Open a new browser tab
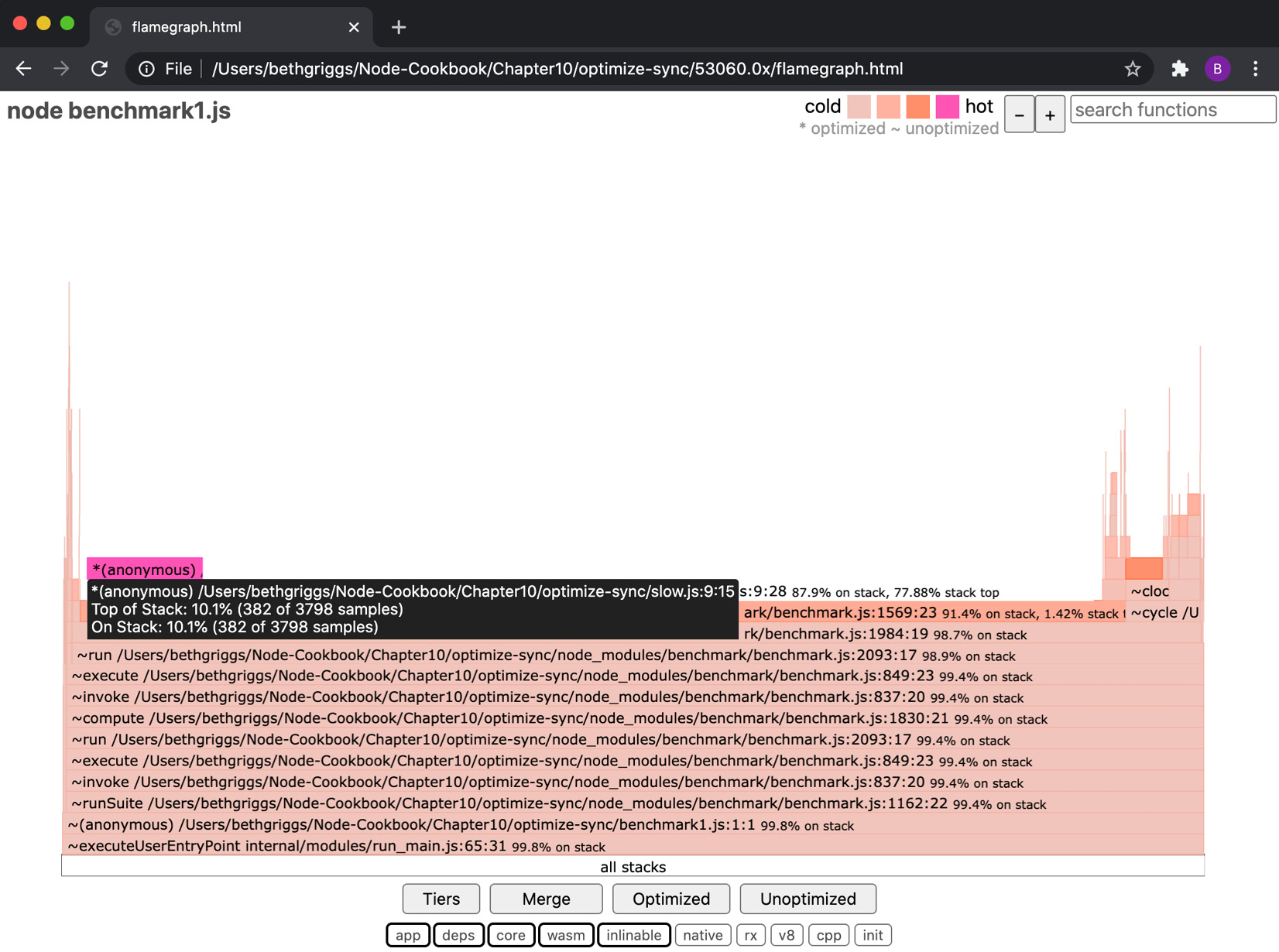This screenshot has height=952, width=1279. coord(398,26)
